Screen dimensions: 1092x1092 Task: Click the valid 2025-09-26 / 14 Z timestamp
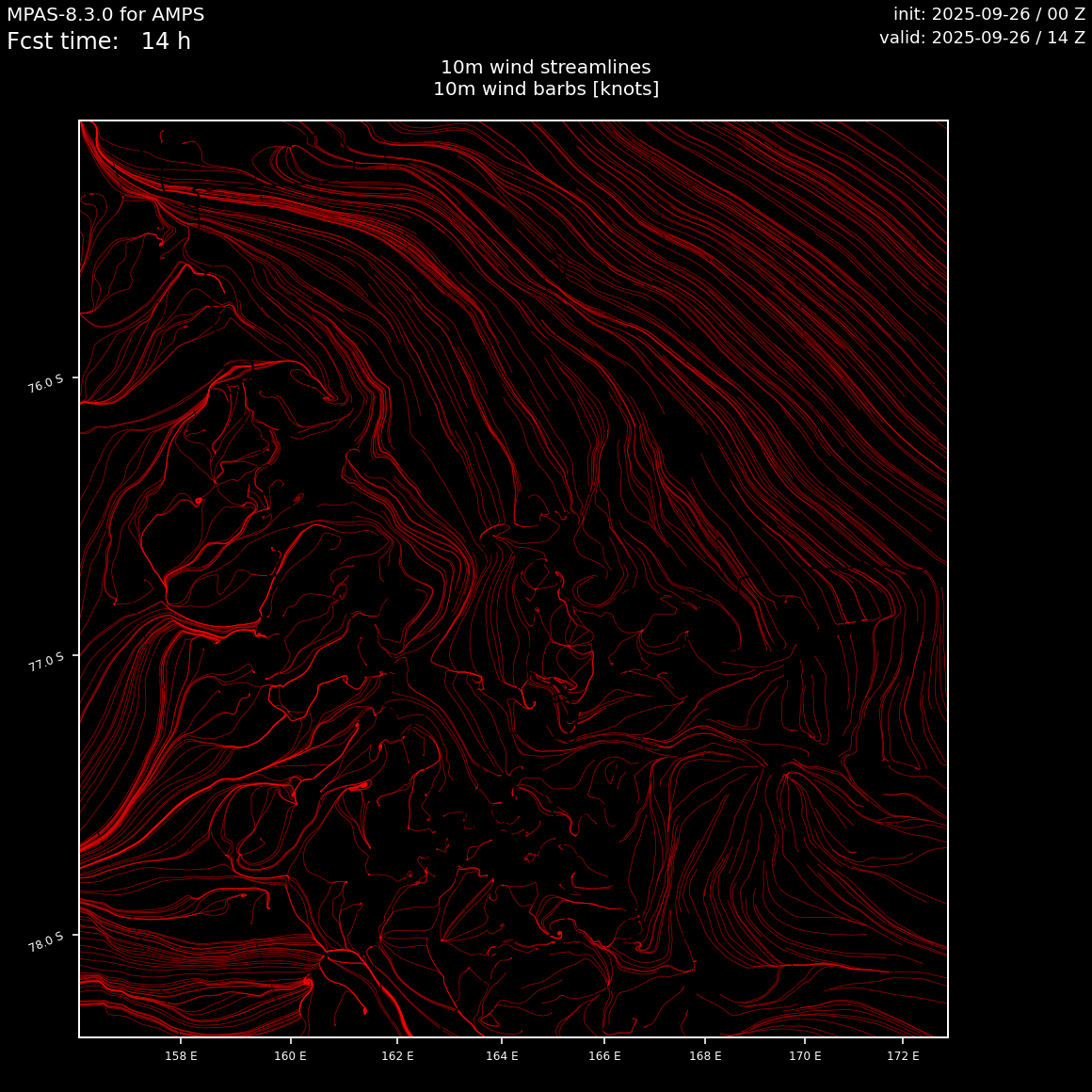(982, 38)
